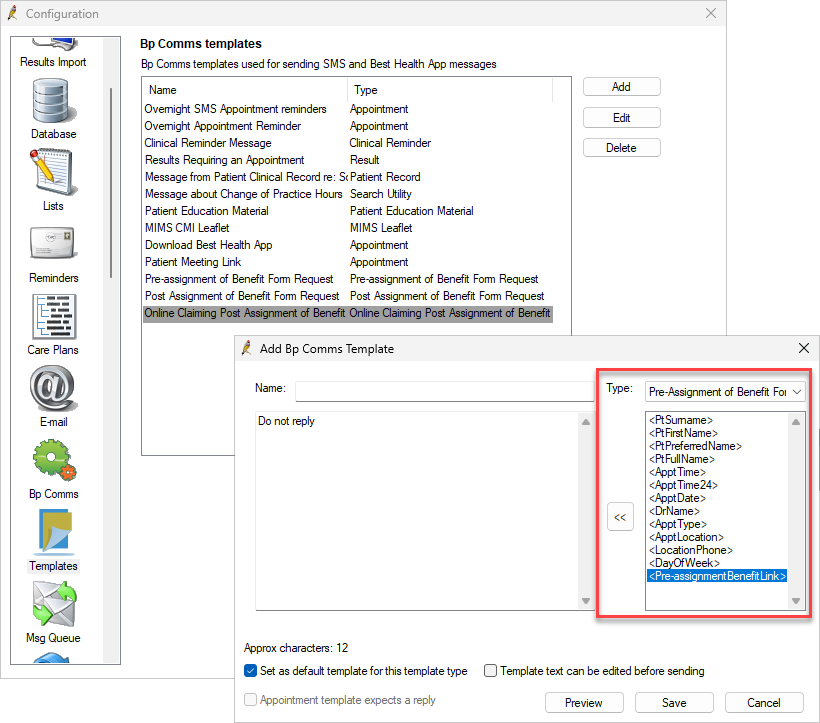Click the Delete template button
Image resolution: width=820 pixels, height=723 pixels.
[x=621, y=148]
